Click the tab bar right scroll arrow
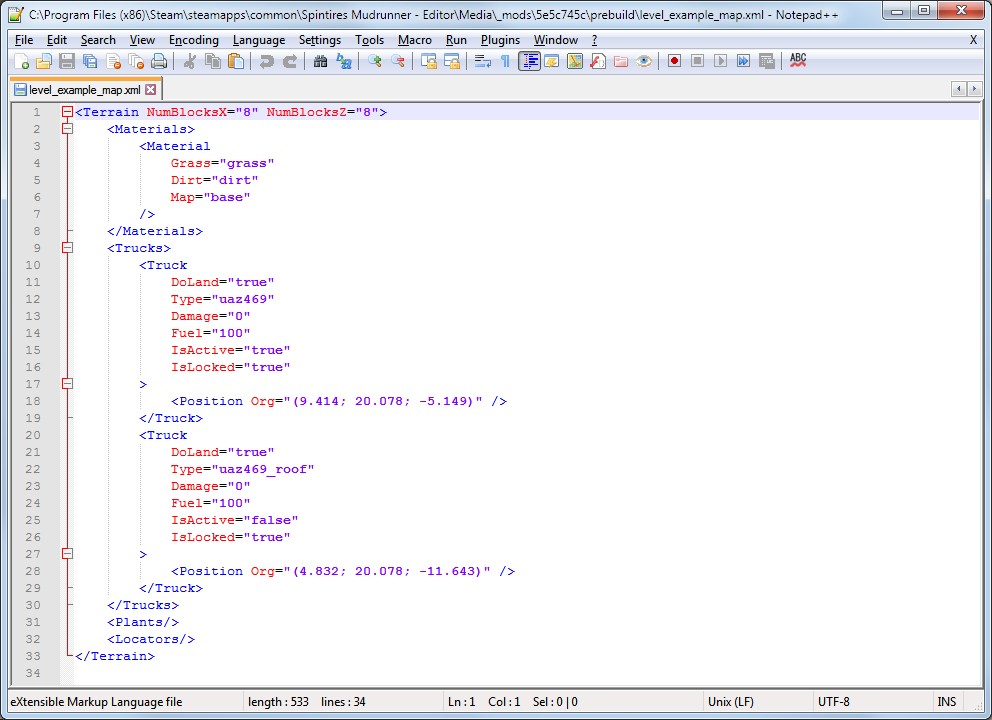The width and height of the screenshot is (992, 720). tap(974, 89)
